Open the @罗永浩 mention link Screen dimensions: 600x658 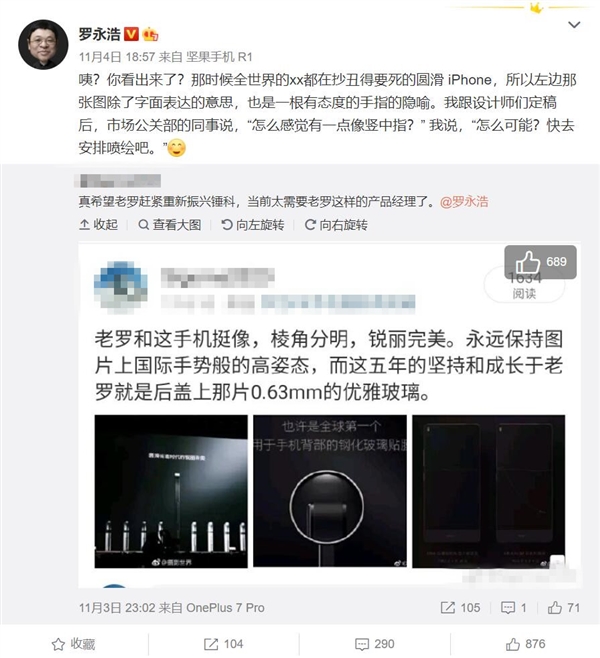(464, 202)
